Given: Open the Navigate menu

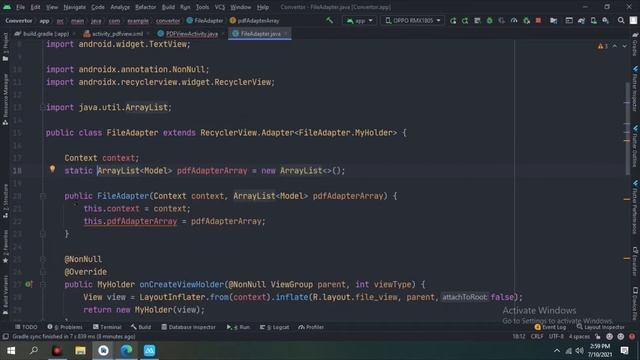Looking at the screenshot, I should tap(75, 7).
